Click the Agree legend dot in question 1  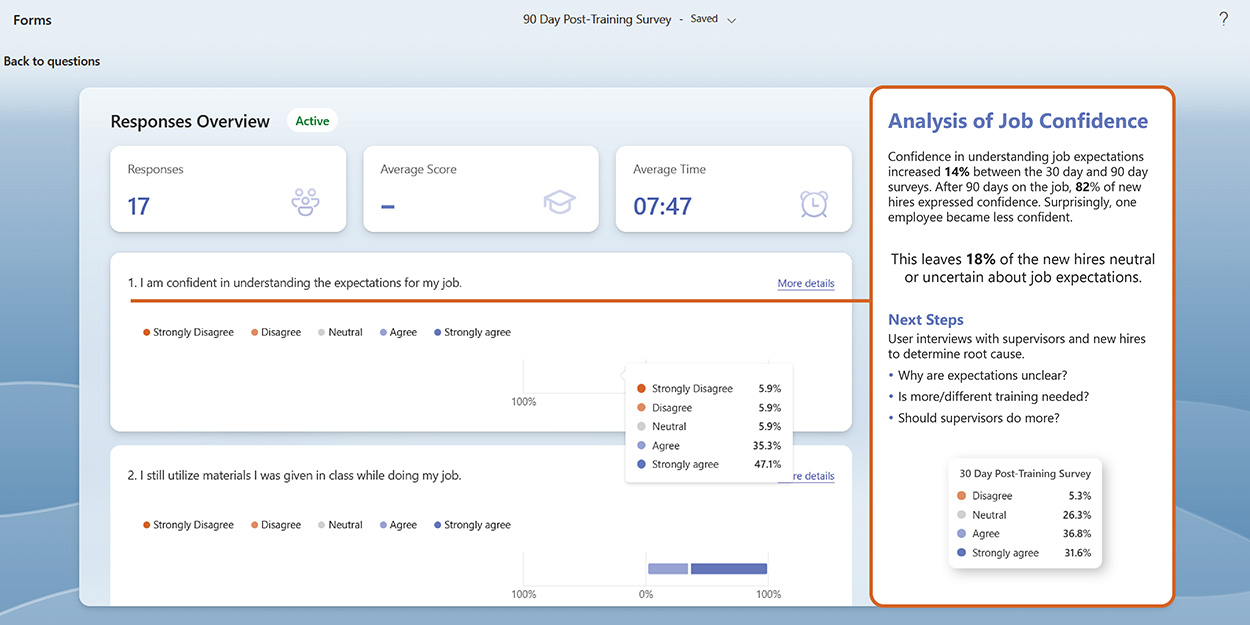pos(383,332)
